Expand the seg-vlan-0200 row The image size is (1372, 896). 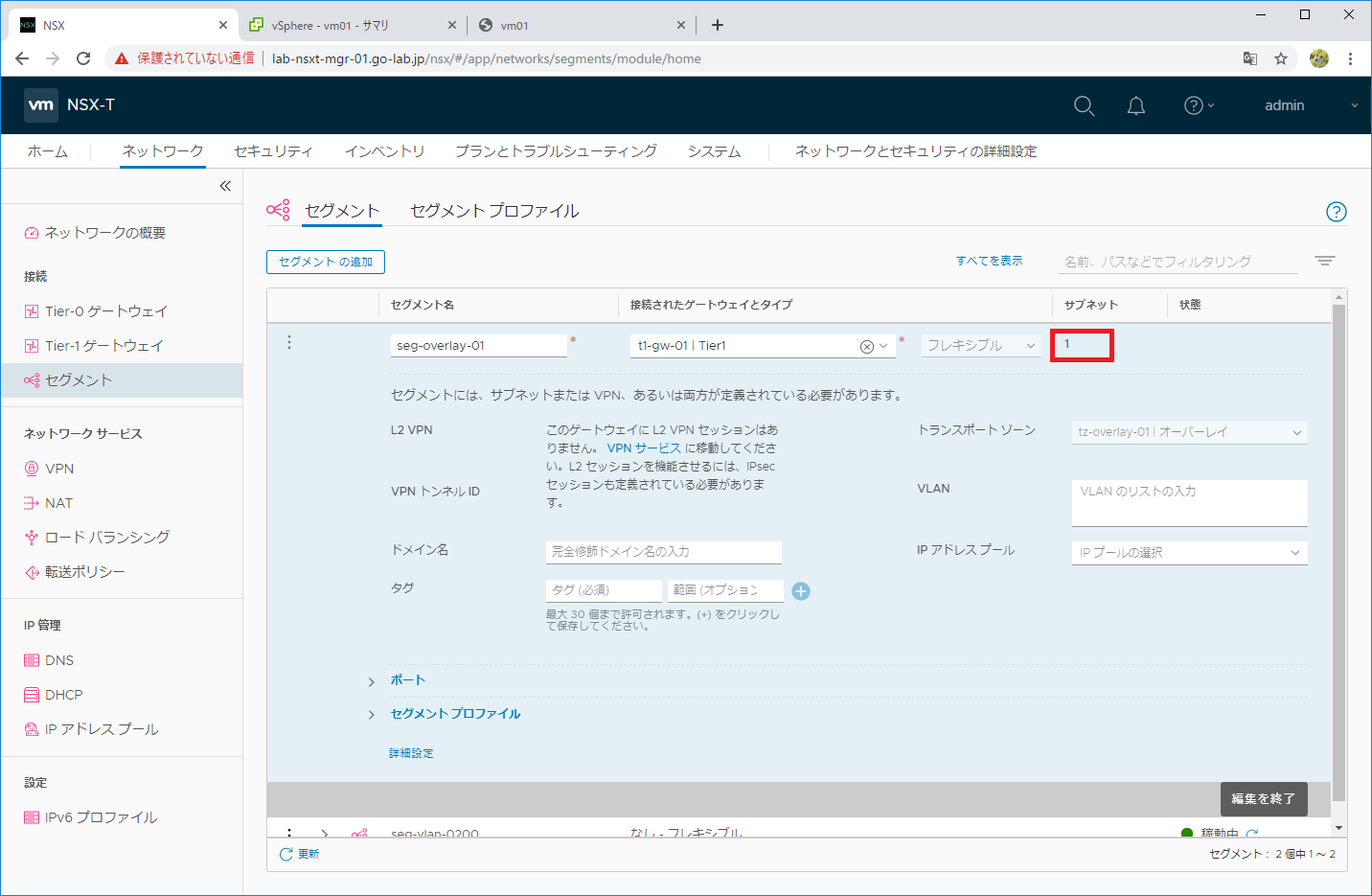pos(325,834)
